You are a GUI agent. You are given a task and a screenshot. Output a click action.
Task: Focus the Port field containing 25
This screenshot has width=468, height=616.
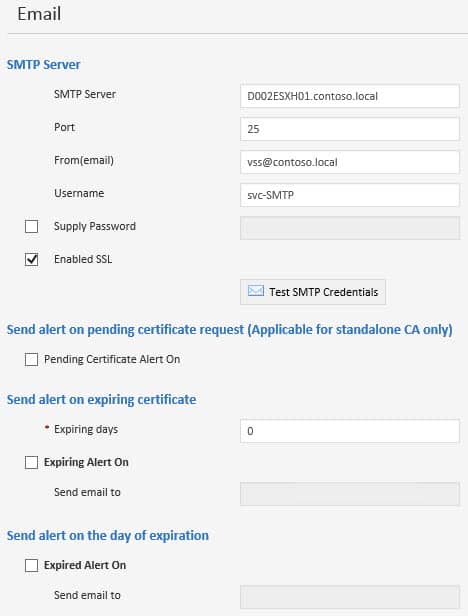350,129
